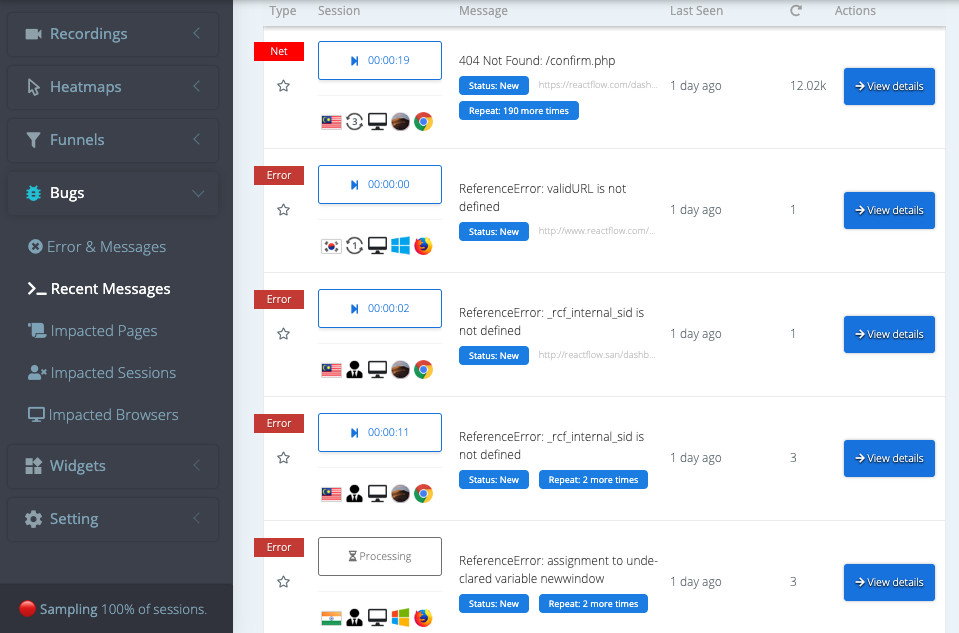Toggle star on the newwindow error row
Image resolution: width=959 pixels, height=633 pixels.
tap(283, 582)
